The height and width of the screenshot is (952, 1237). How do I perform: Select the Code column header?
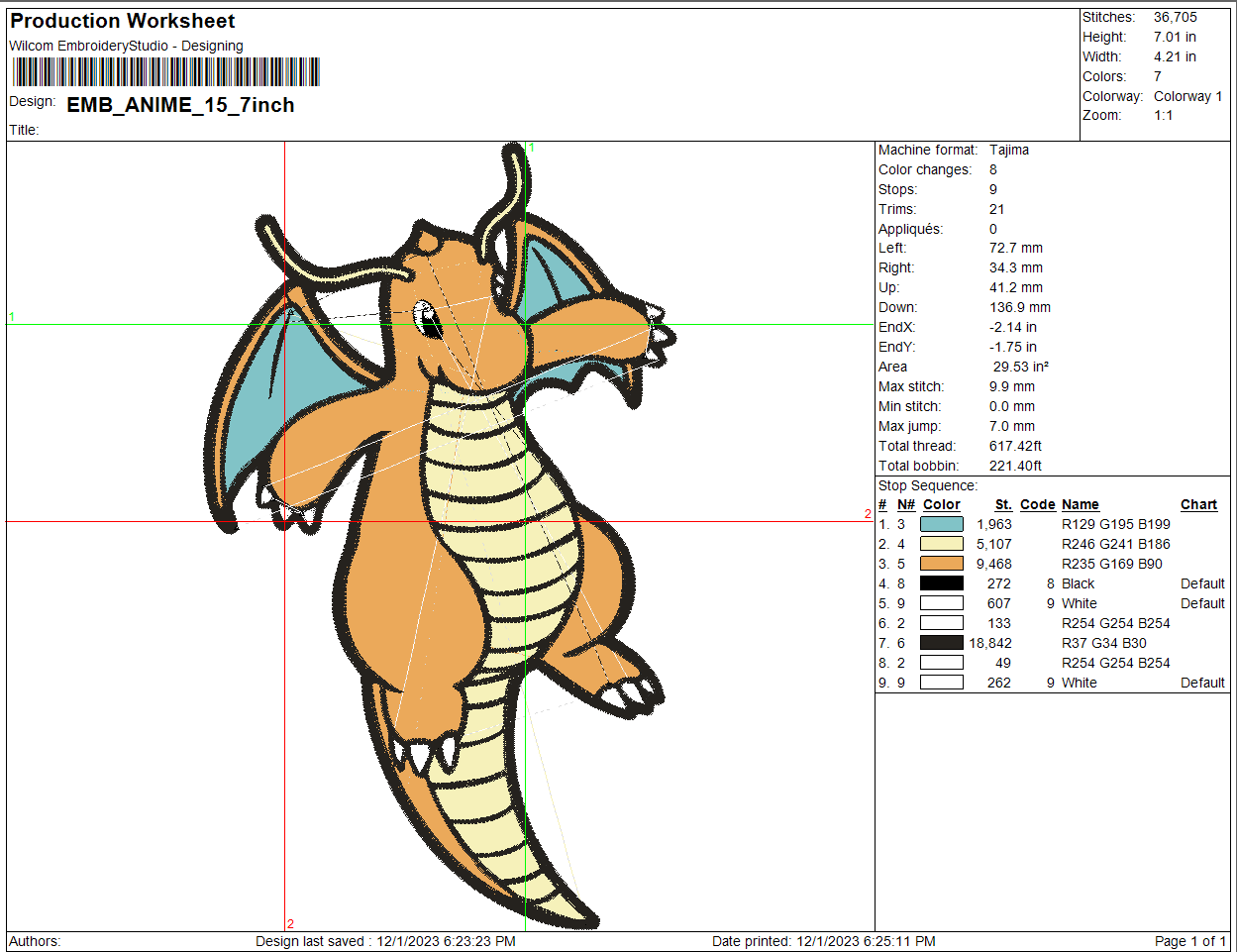pos(1037,504)
